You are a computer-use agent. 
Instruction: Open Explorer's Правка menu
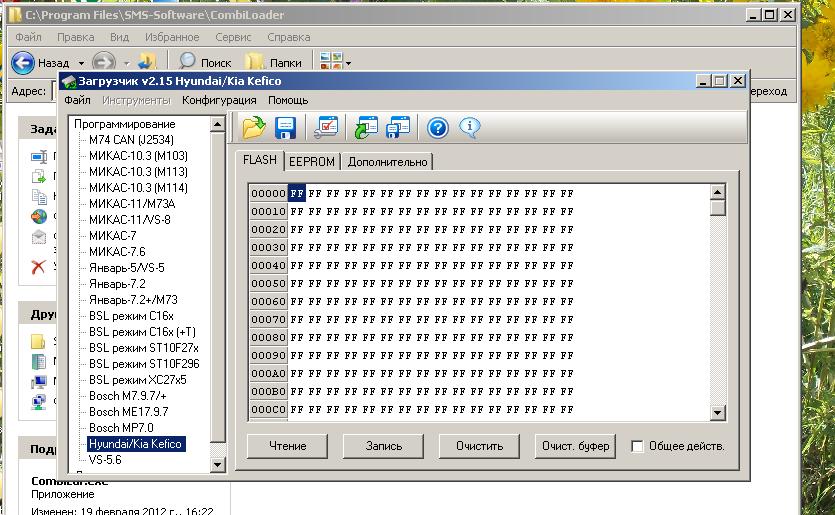(76, 37)
